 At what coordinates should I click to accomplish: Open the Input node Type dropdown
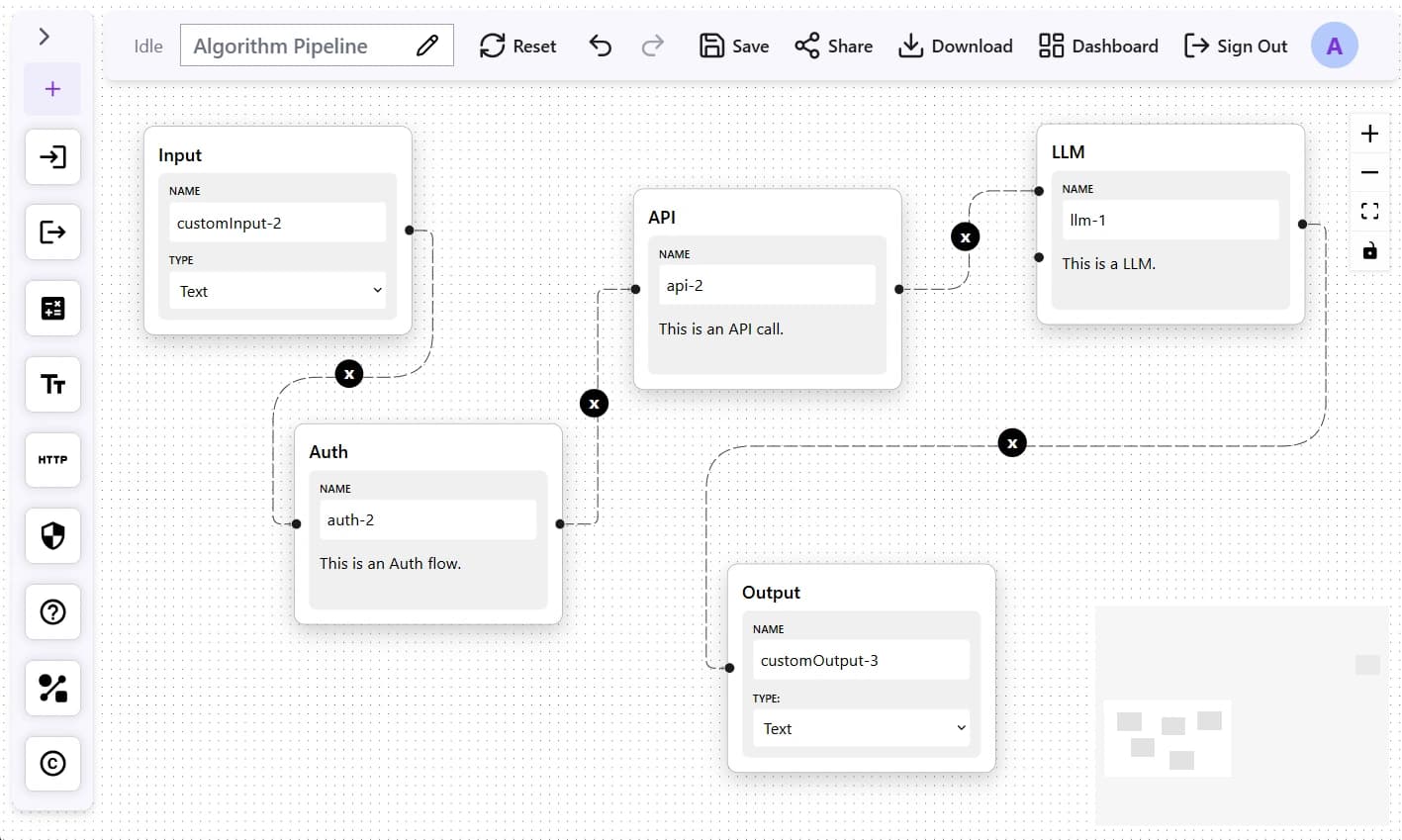tap(278, 291)
